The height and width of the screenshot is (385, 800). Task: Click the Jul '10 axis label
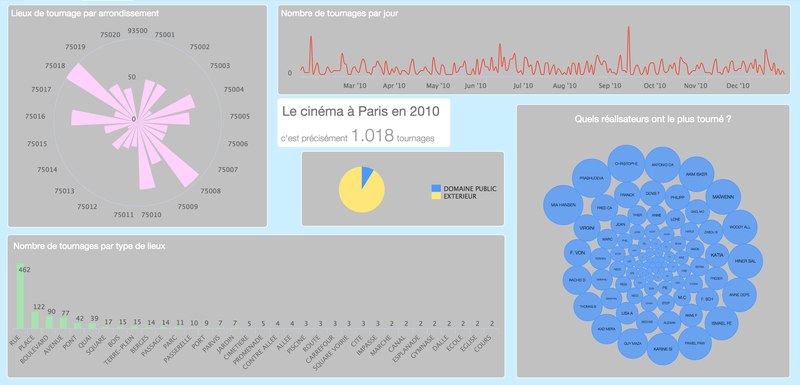pyautogui.click(x=523, y=86)
